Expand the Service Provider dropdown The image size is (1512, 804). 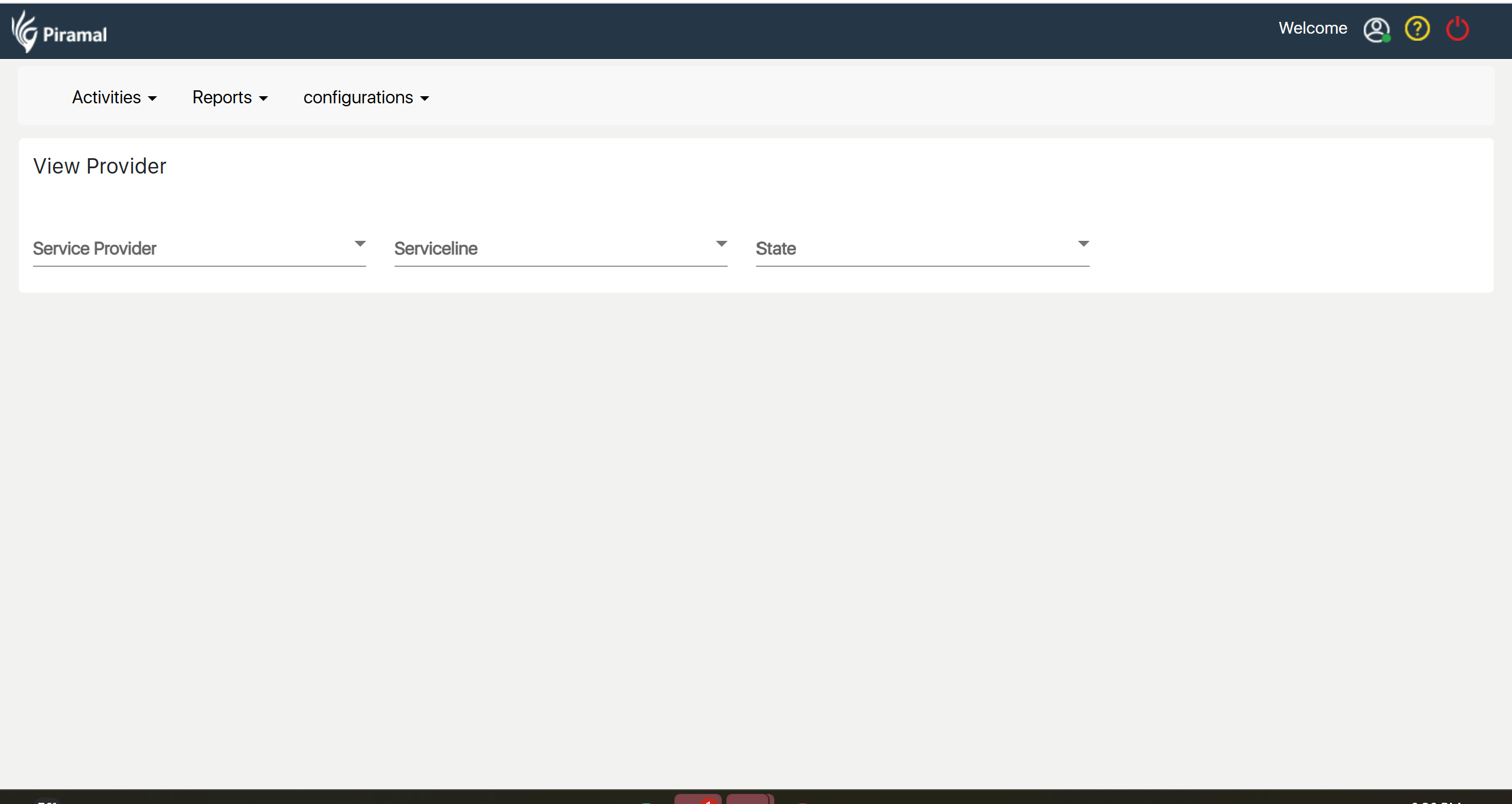click(200, 249)
